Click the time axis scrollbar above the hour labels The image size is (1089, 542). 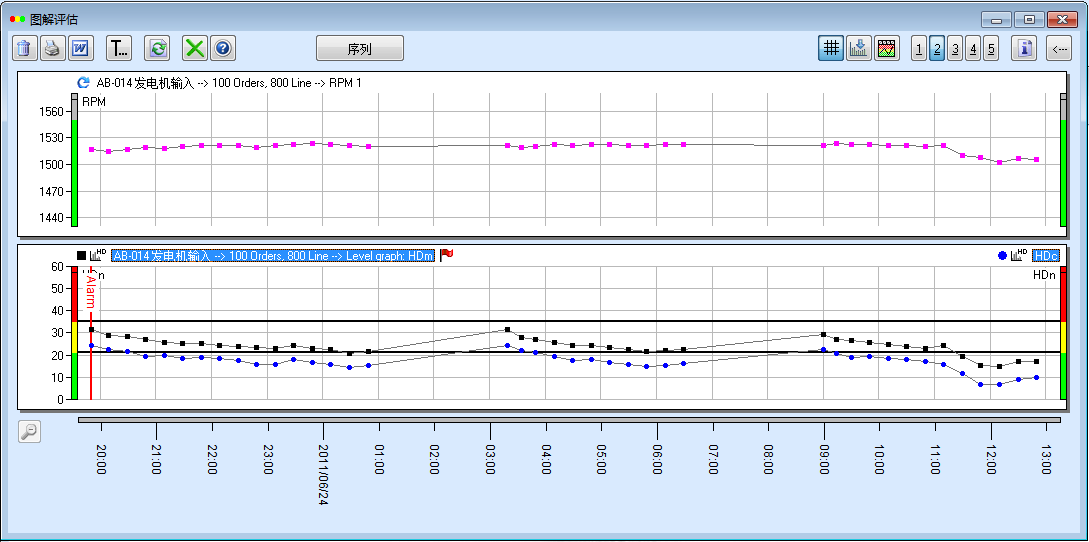click(568, 420)
